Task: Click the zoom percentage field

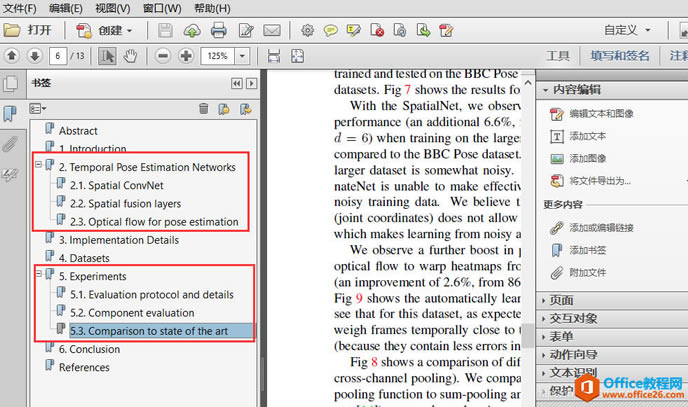Action: (218, 56)
